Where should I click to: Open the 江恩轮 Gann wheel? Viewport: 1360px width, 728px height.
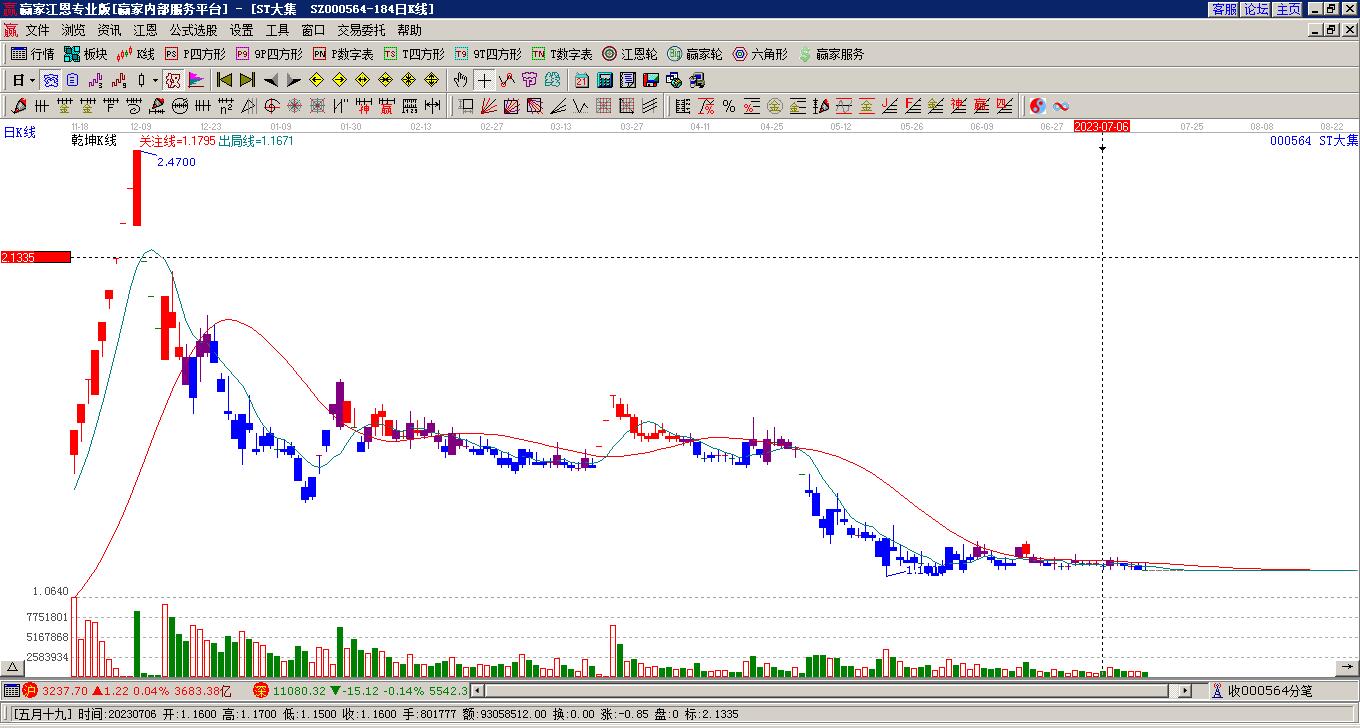(x=630, y=54)
